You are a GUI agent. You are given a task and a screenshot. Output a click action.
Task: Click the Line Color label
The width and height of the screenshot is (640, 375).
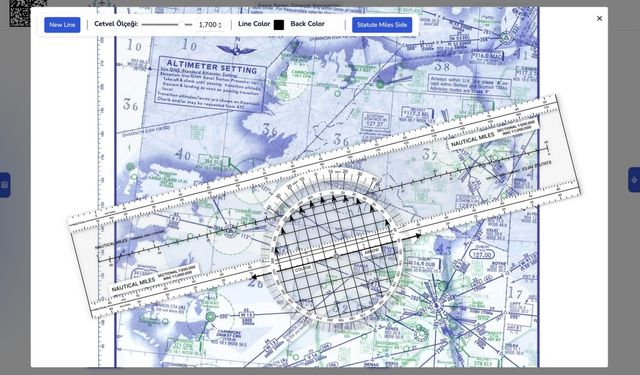coord(254,24)
